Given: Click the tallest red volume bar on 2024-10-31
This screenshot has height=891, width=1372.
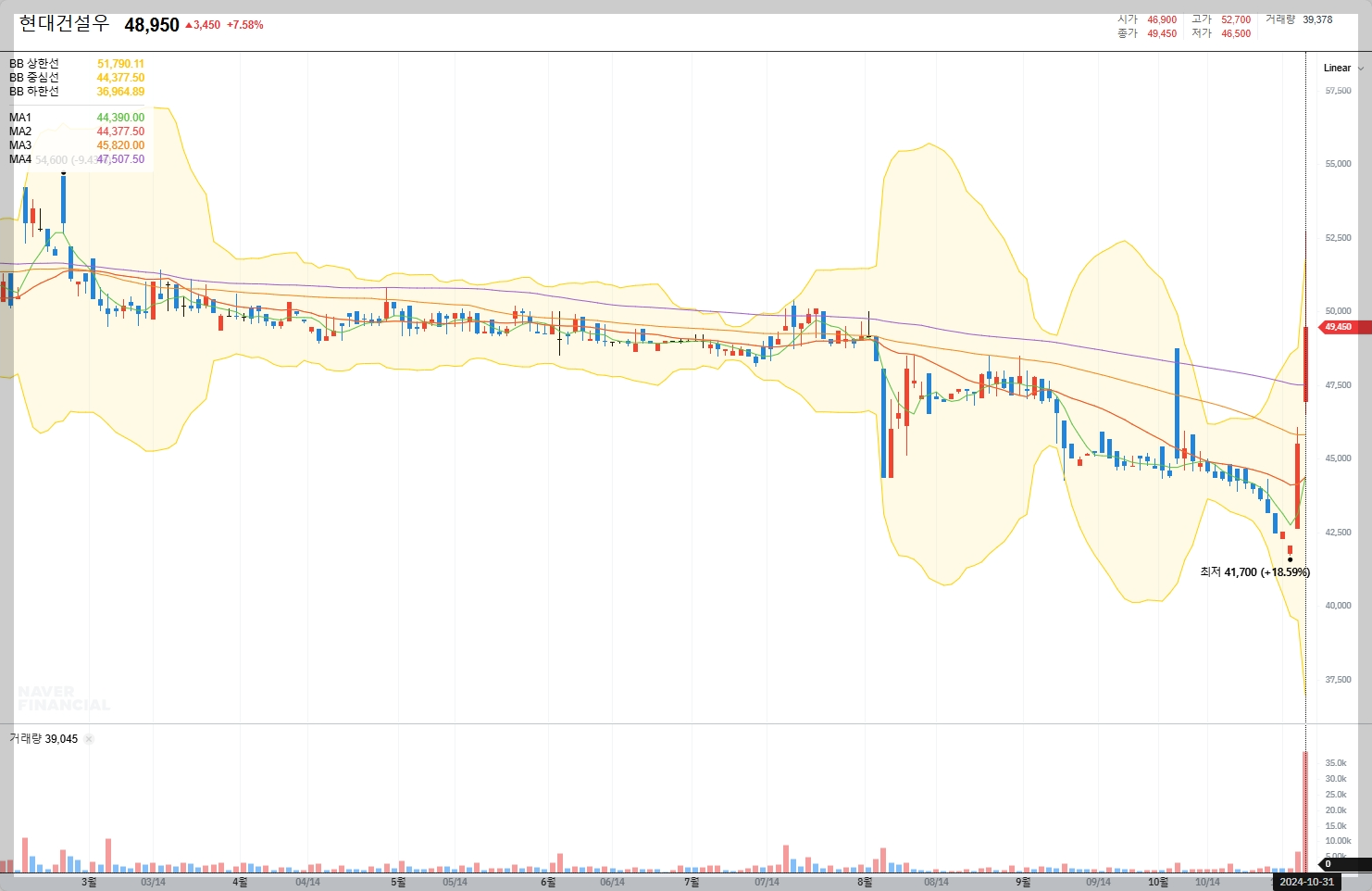Looking at the screenshot, I should [x=1305, y=812].
